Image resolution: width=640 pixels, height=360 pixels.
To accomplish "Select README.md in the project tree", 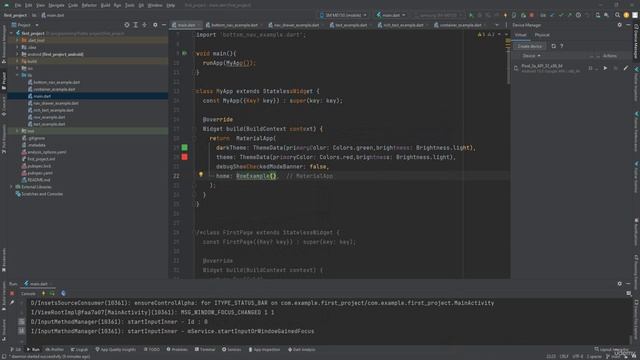I will 38,180.
